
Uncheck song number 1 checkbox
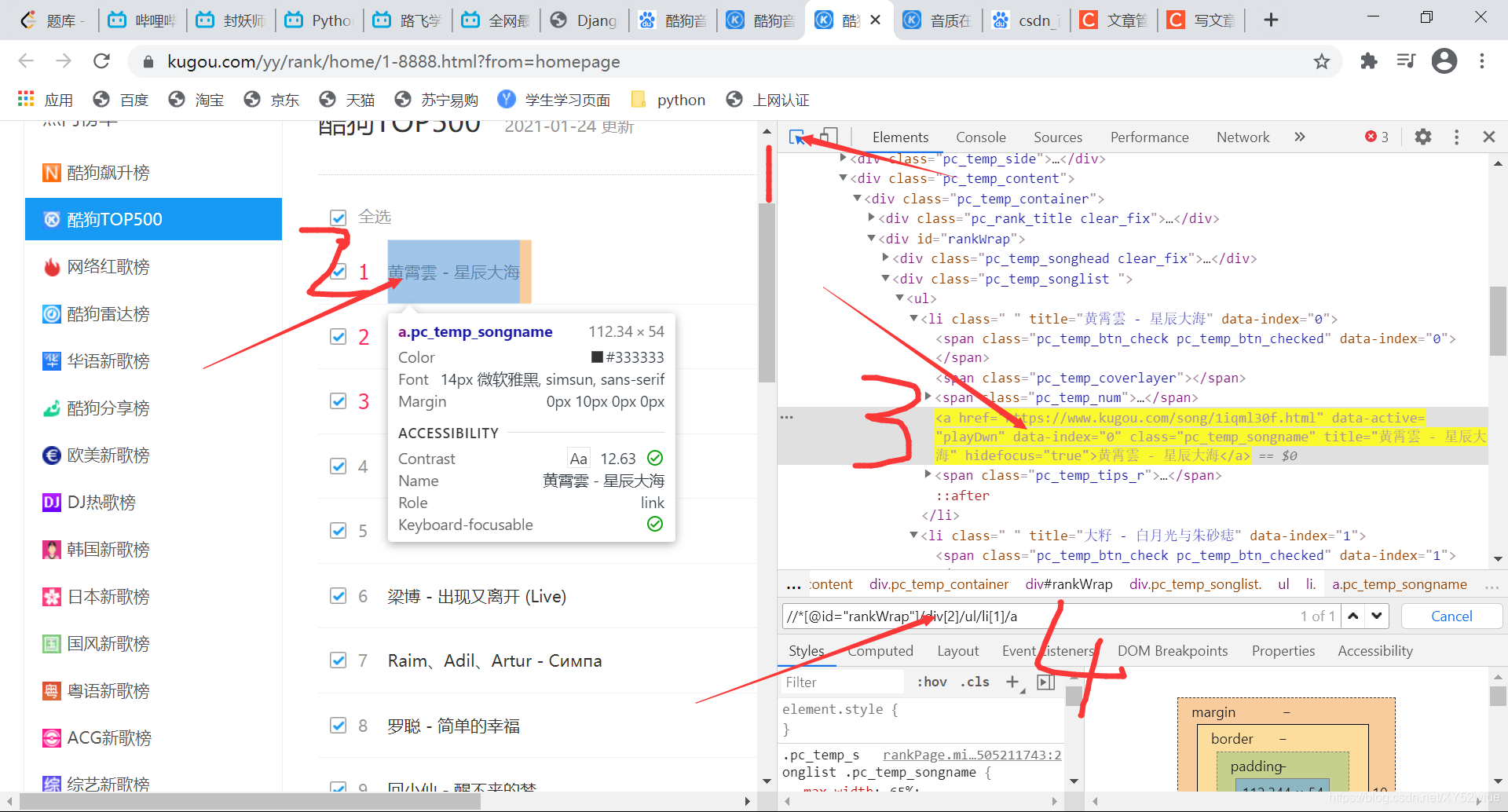point(339,272)
